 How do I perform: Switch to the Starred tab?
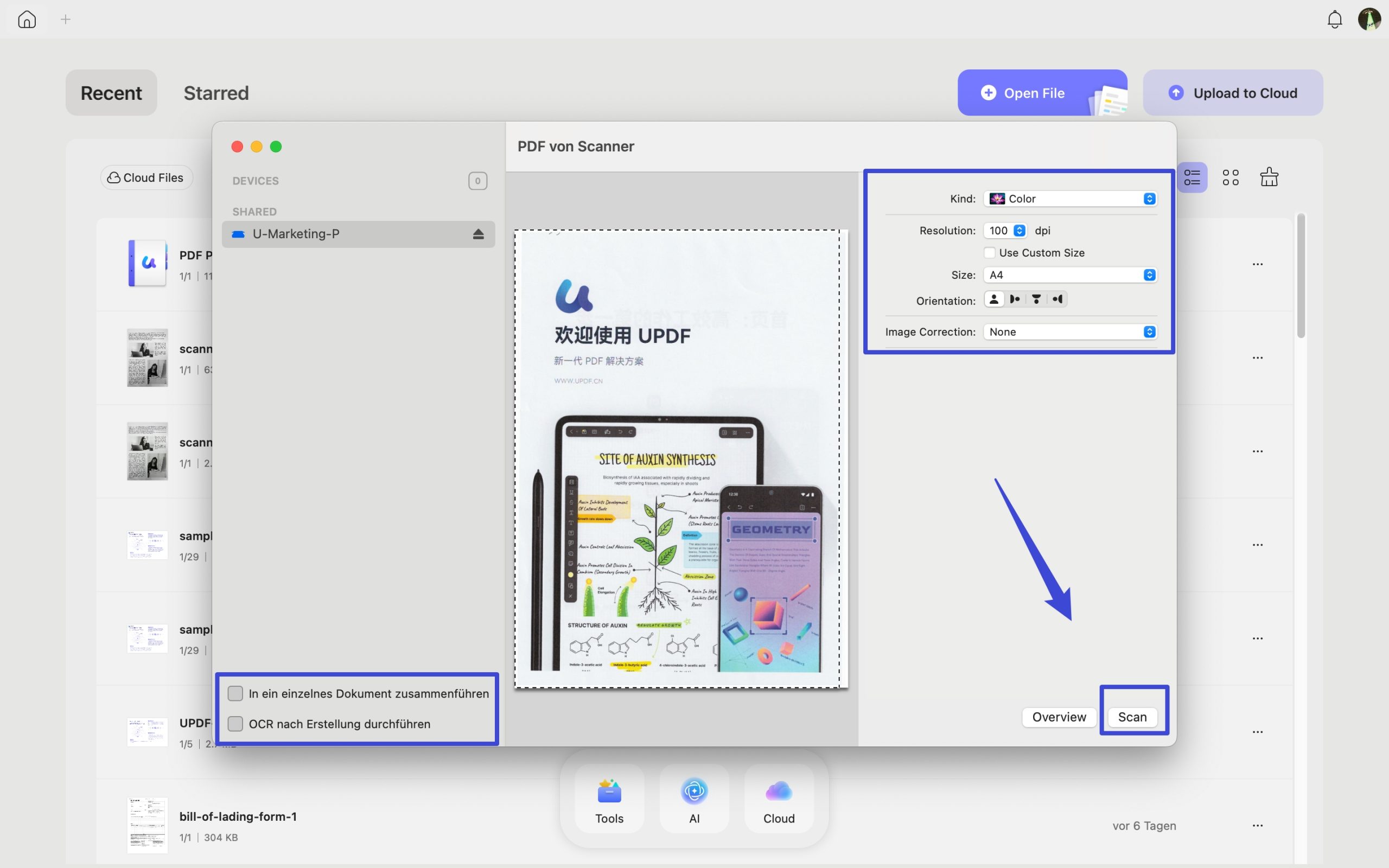(216, 93)
